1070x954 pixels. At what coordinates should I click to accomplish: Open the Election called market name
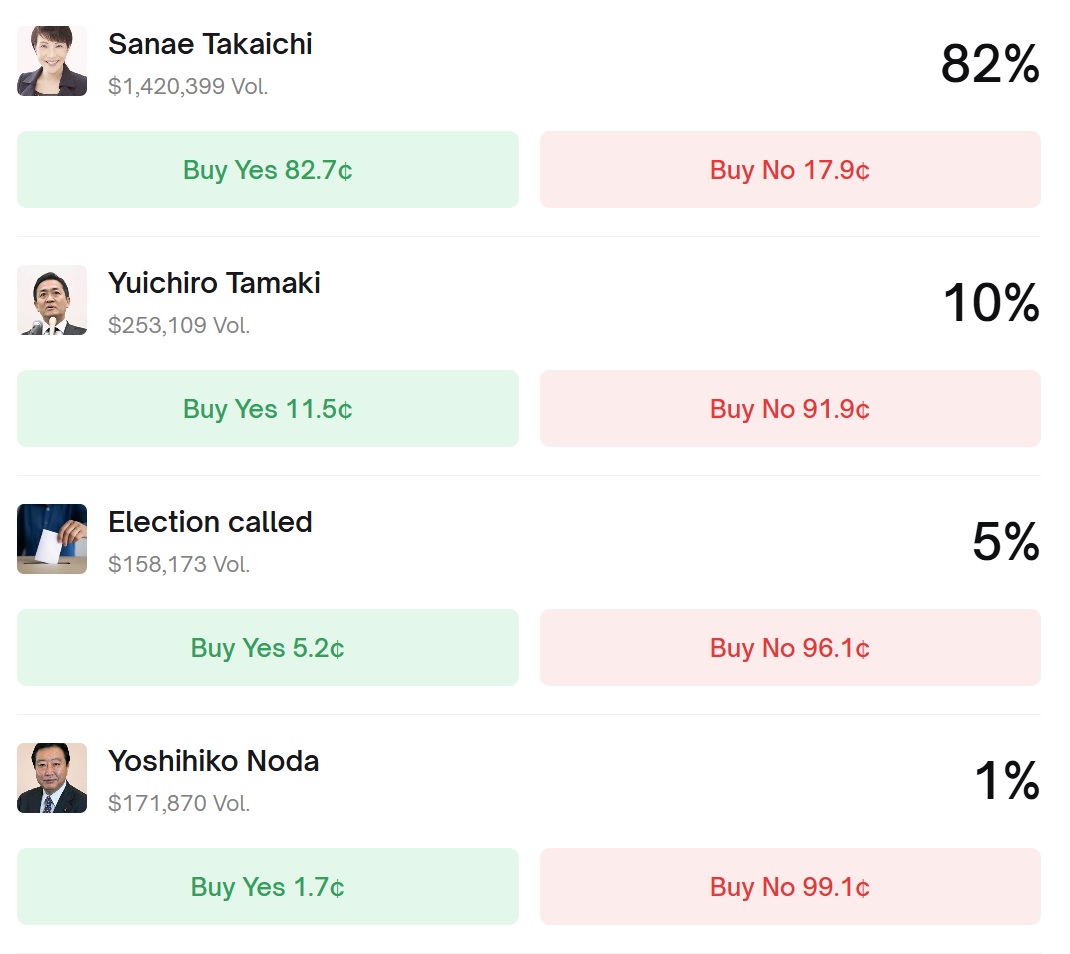[x=210, y=522]
